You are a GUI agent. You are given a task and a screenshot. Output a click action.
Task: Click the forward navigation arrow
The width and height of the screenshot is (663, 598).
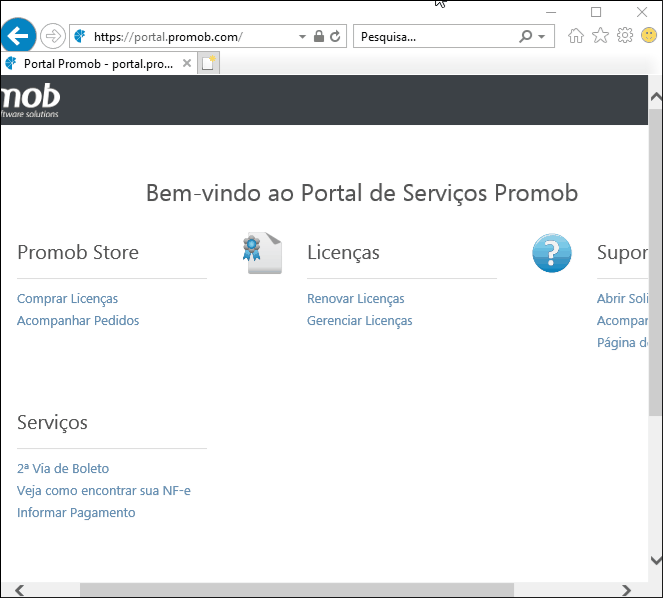click(x=53, y=36)
